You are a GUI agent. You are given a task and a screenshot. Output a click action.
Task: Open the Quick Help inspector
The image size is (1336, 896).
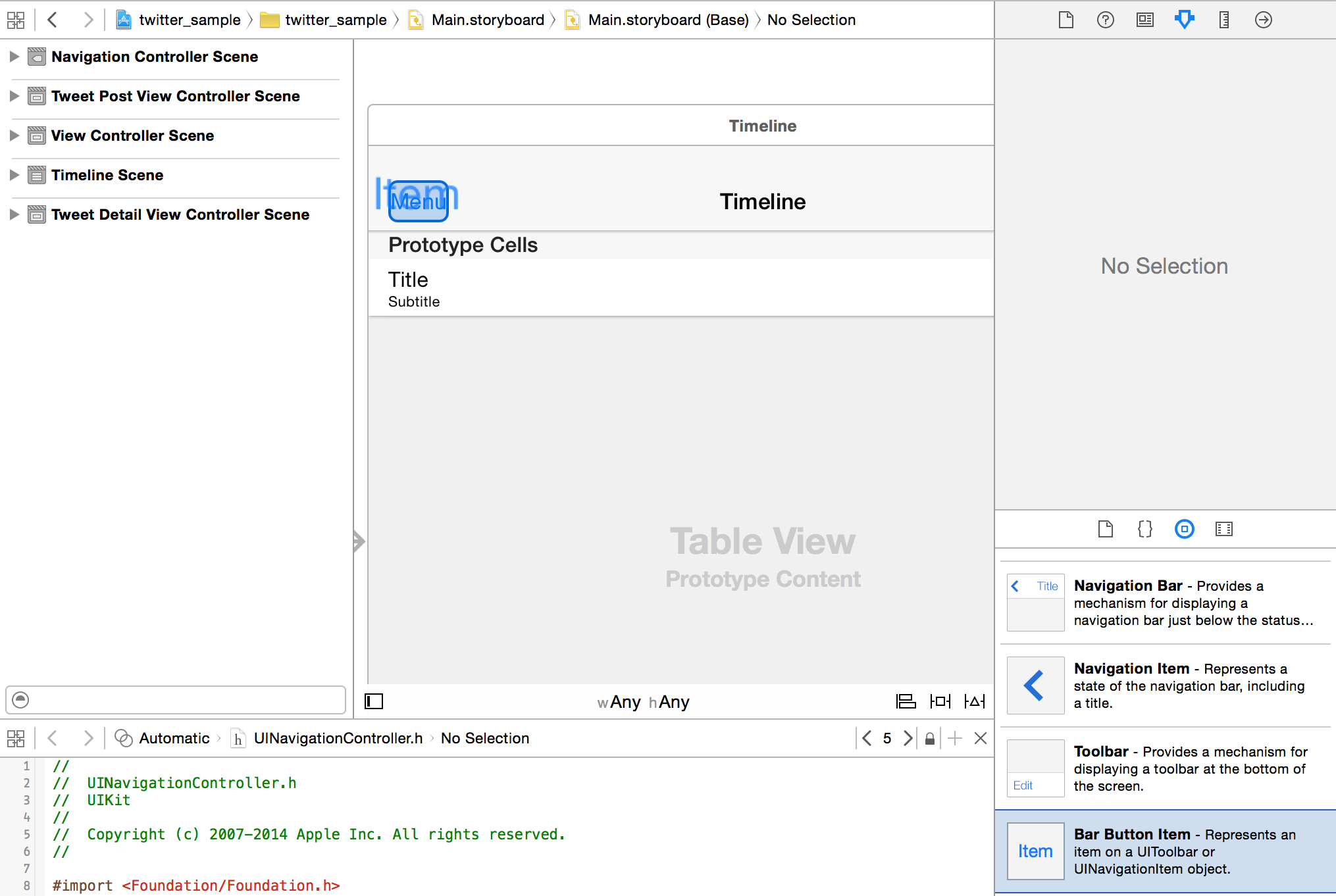coord(1105,20)
